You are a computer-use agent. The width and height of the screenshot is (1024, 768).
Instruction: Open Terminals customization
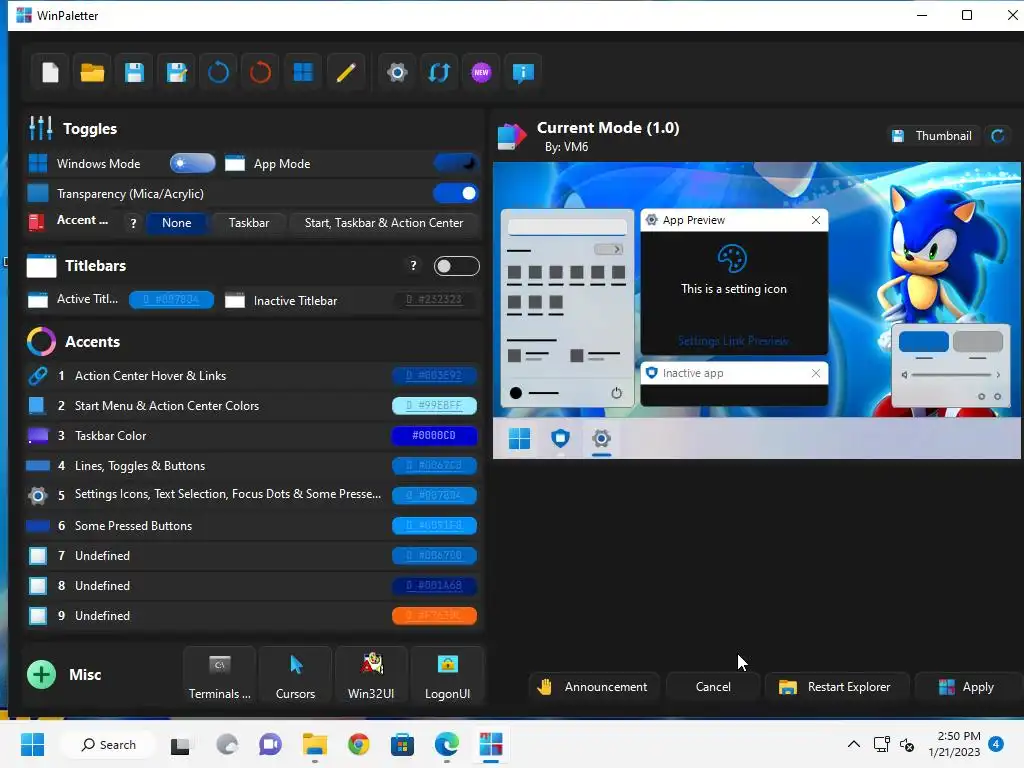[x=219, y=675]
